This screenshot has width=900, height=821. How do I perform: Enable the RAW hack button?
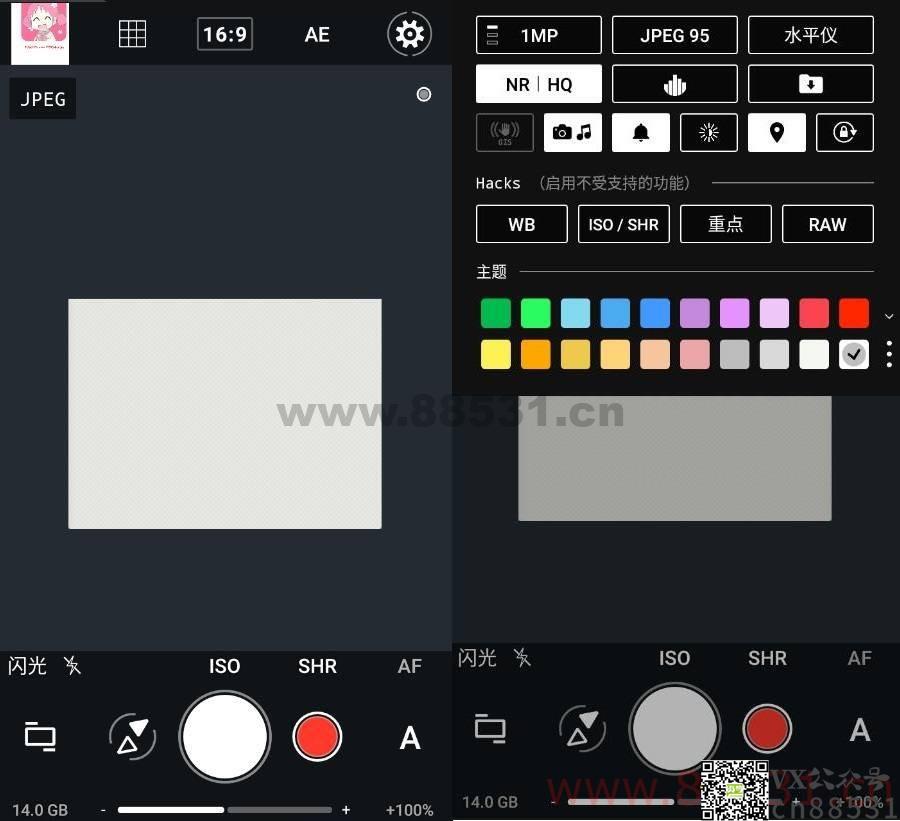pyautogui.click(x=828, y=224)
